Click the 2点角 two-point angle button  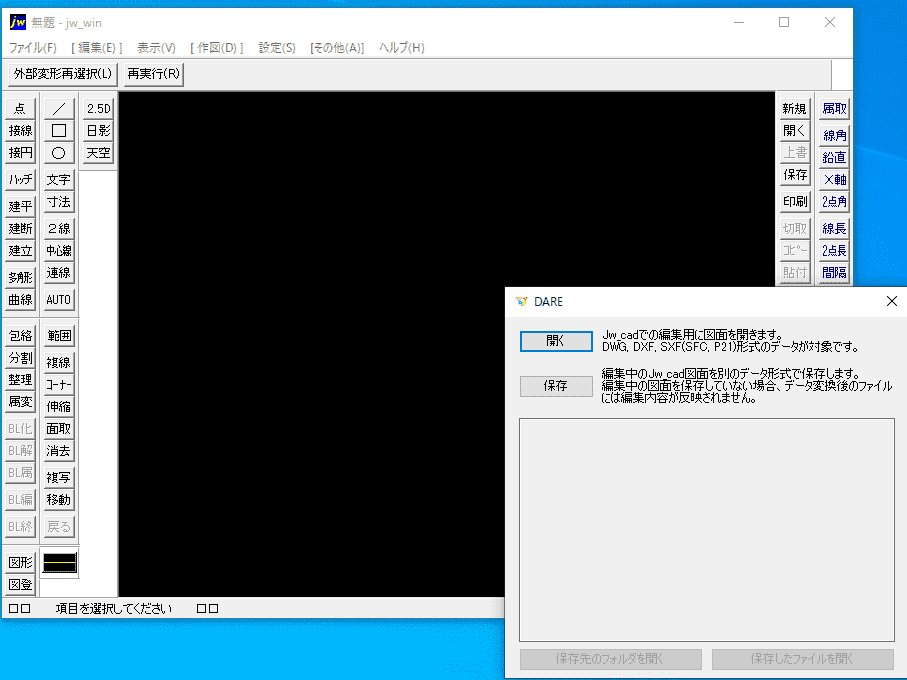(834, 202)
